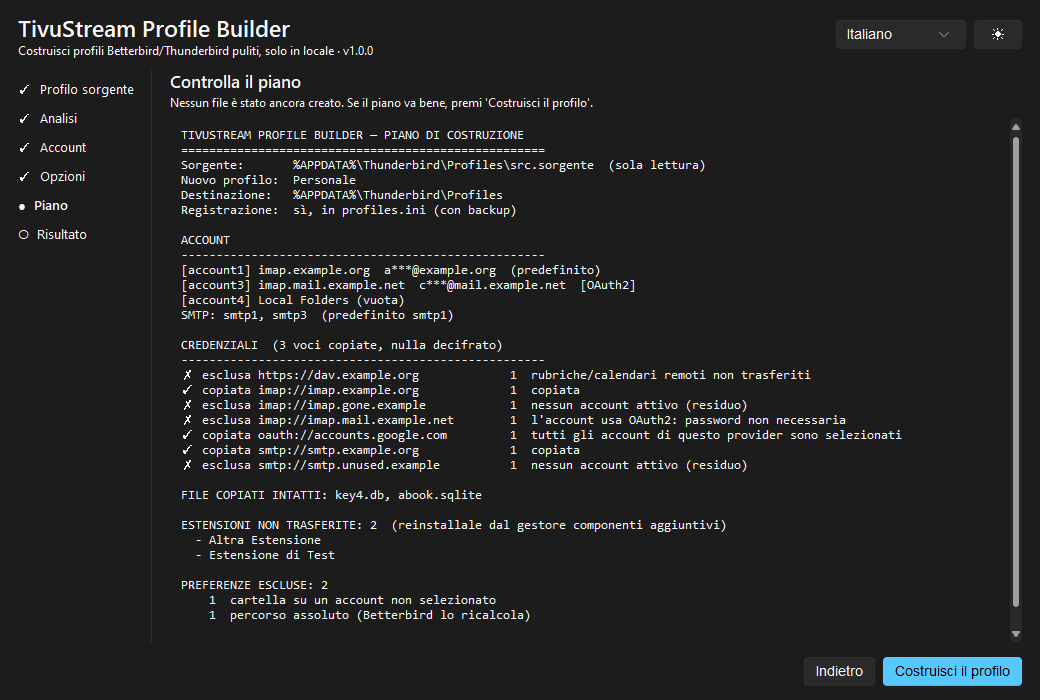
Task: Click the 'Destinazione' path line
Action: click(342, 195)
